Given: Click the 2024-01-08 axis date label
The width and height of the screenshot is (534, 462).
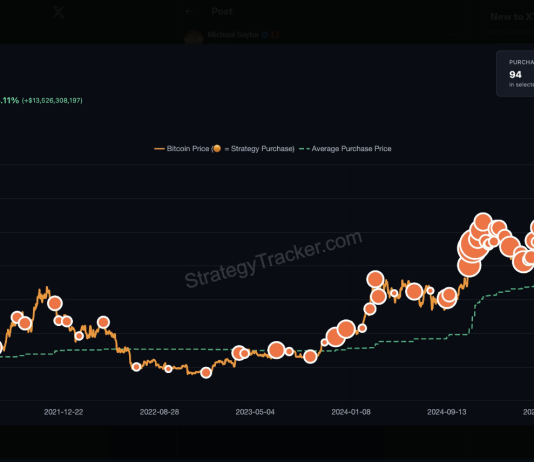Looking at the screenshot, I should 351,412.
